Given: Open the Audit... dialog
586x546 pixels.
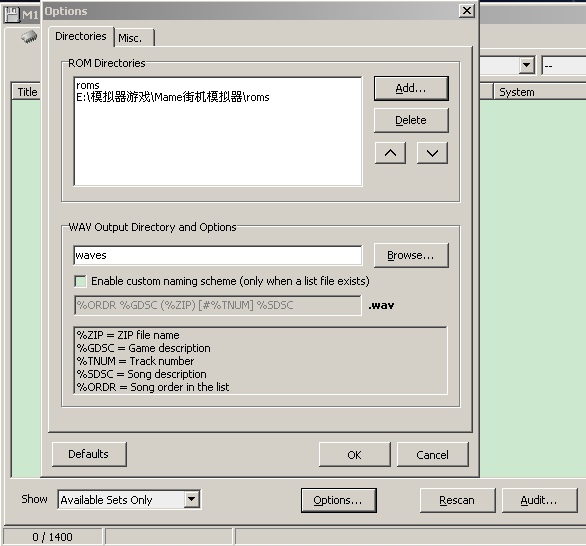Looking at the screenshot, I should pyautogui.click(x=539, y=500).
